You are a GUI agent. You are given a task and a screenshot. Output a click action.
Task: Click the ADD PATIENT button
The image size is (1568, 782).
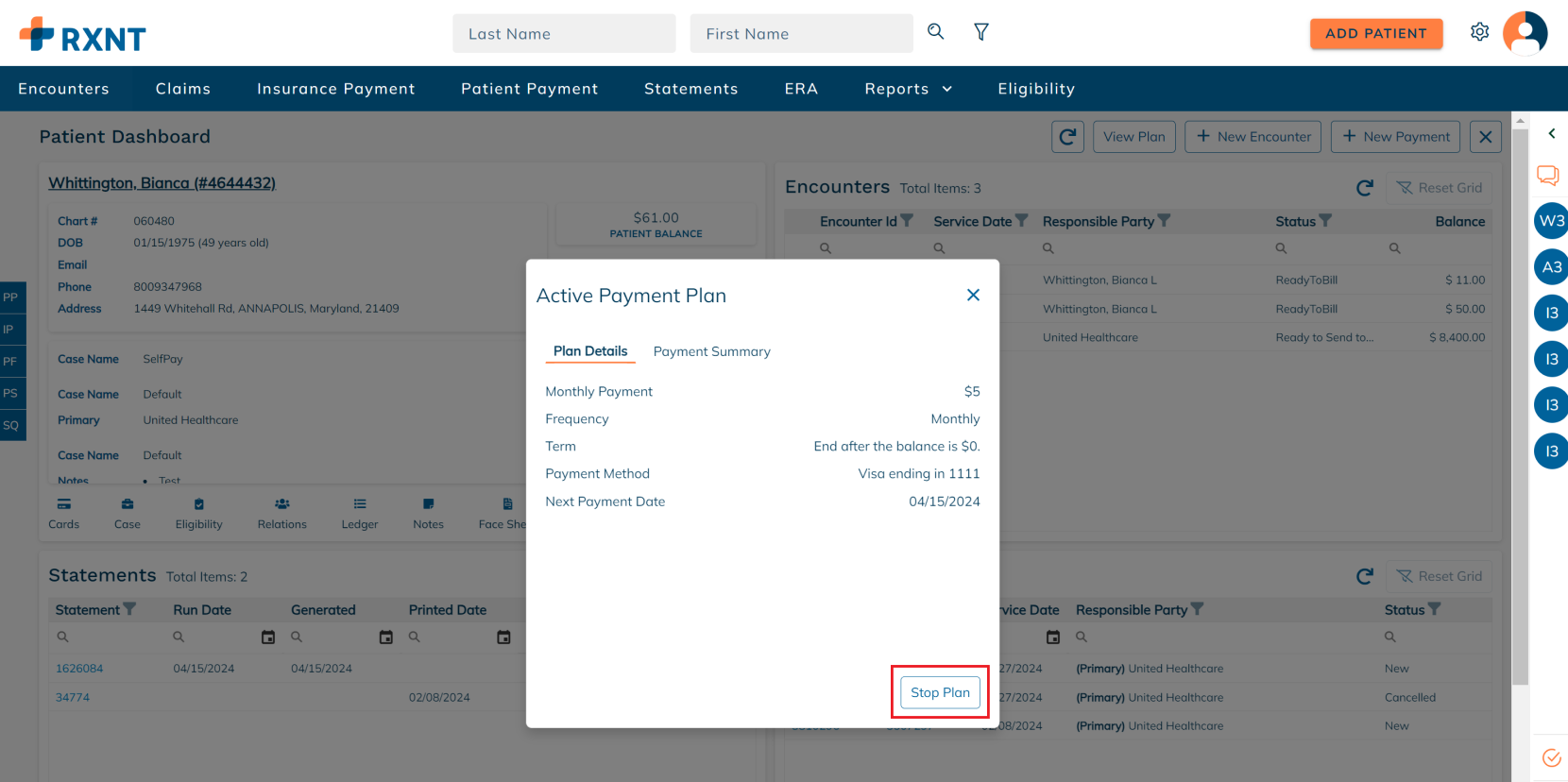pos(1376,33)
